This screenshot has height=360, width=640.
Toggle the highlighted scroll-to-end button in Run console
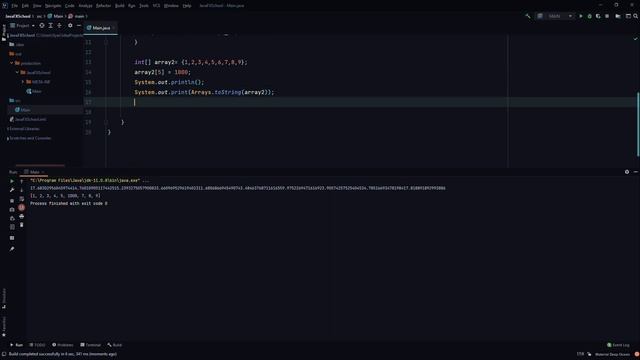22,207
